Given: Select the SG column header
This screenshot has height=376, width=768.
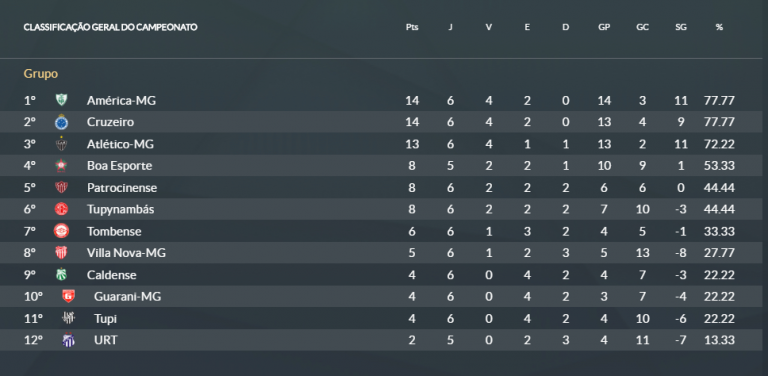Looking at the screenshot, I should [681, 27].
